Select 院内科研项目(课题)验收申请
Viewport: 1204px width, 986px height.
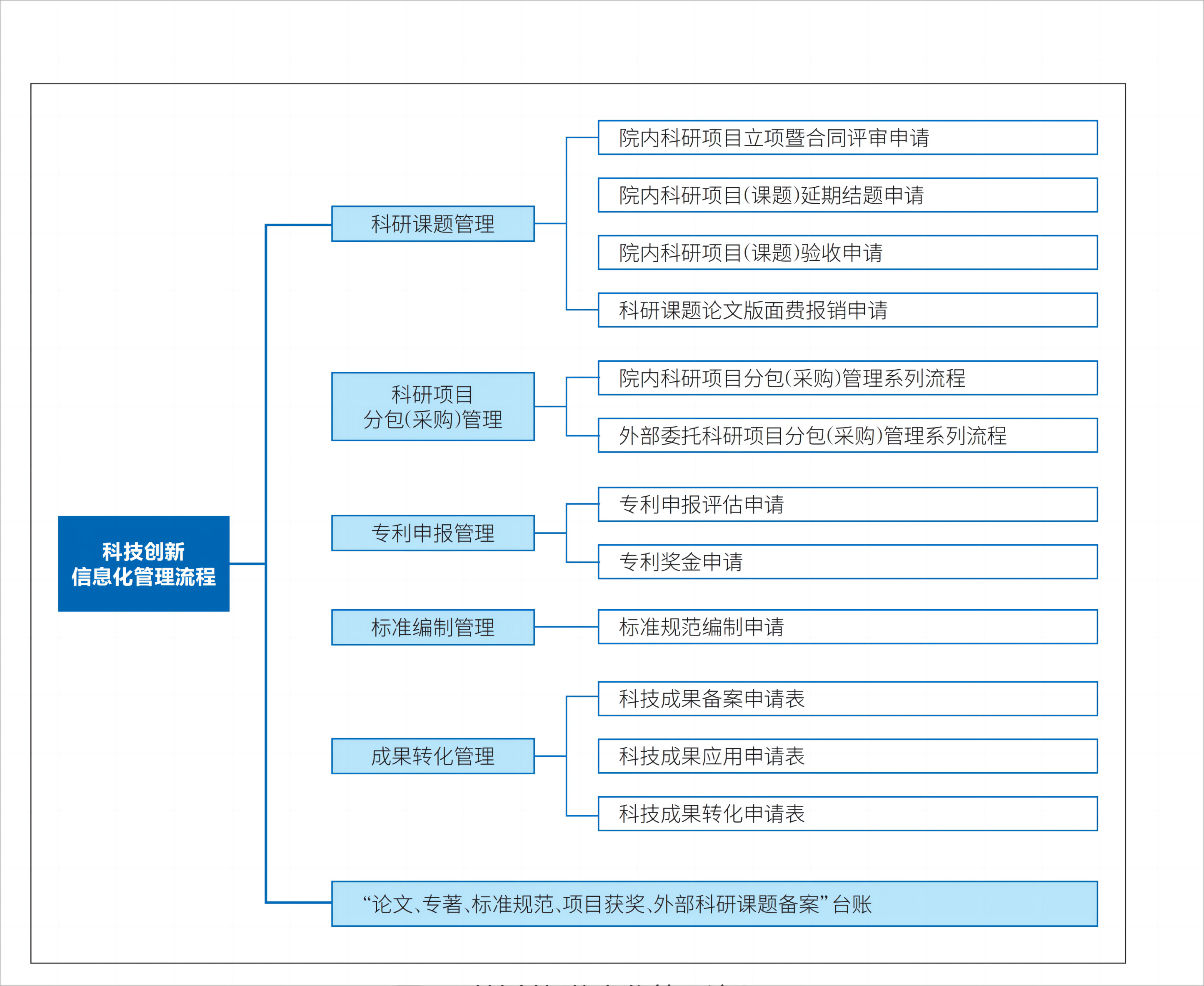click(848, 252)
